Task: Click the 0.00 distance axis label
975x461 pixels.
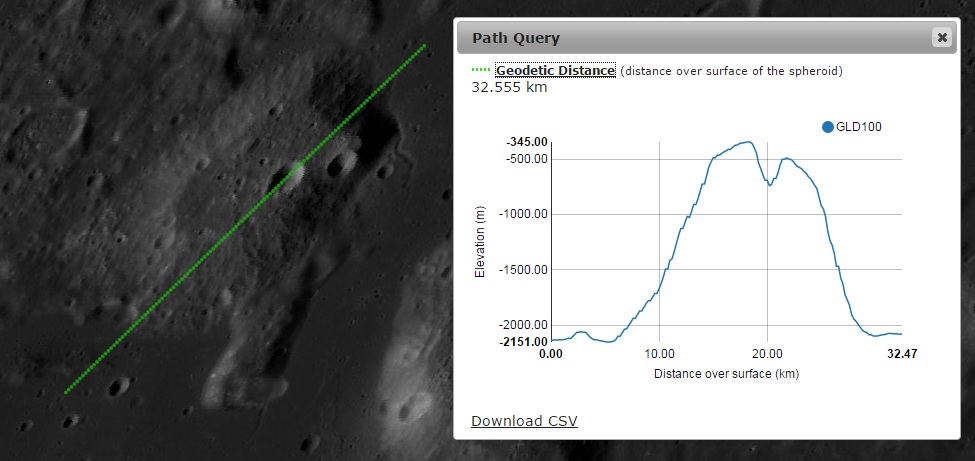Action: [x=551, y=354]
